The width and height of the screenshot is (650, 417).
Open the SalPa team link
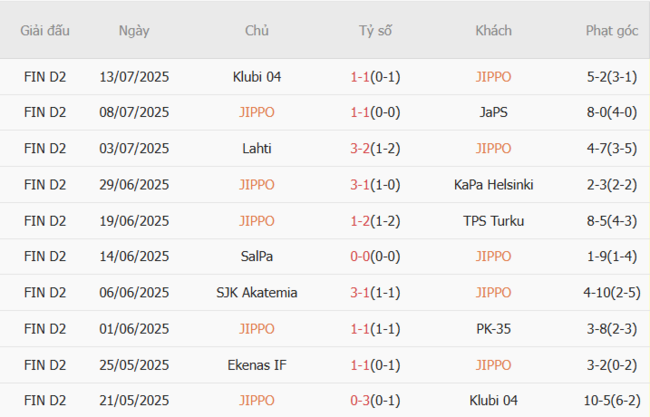click(256, 256)
